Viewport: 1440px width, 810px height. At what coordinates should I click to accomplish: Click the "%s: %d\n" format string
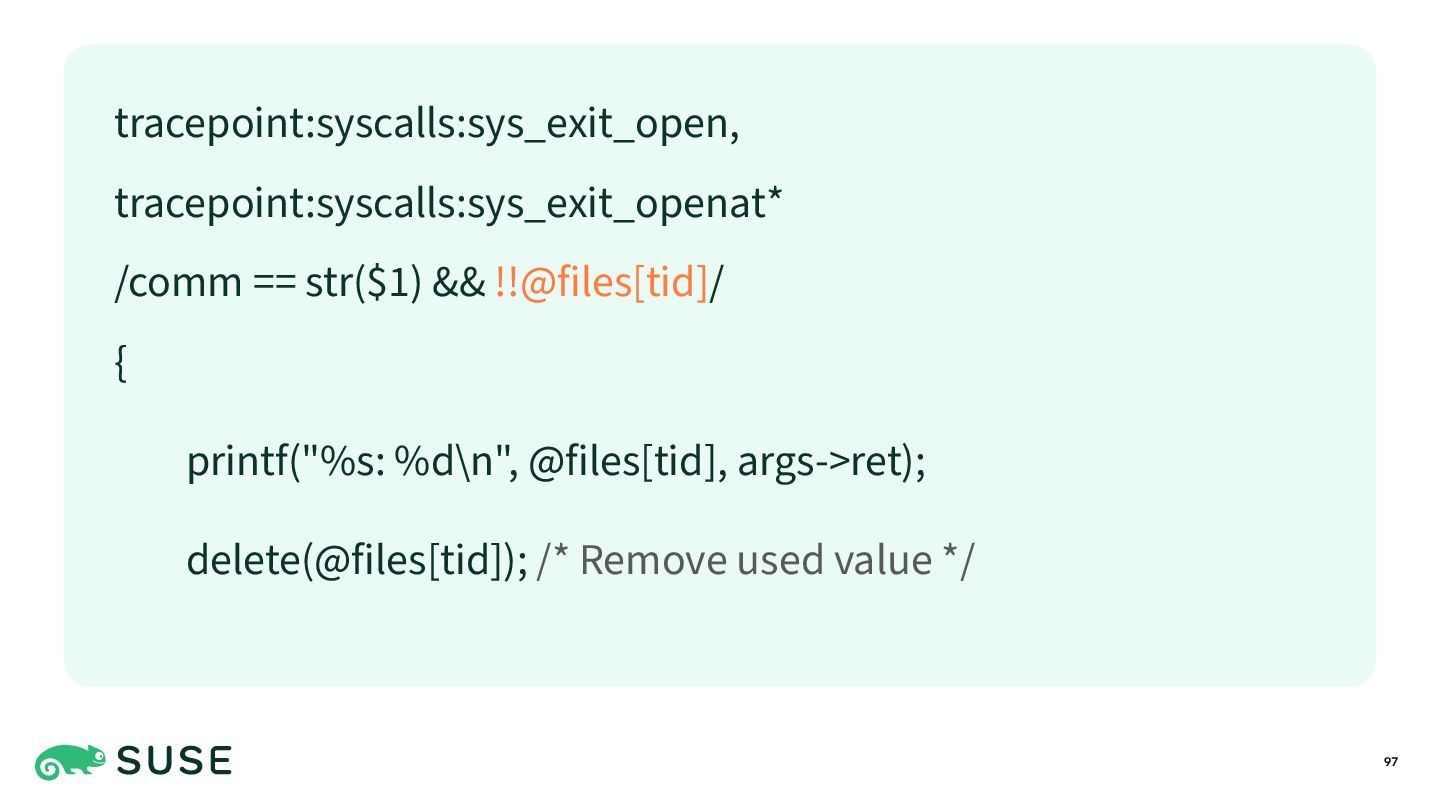[410, 462]
